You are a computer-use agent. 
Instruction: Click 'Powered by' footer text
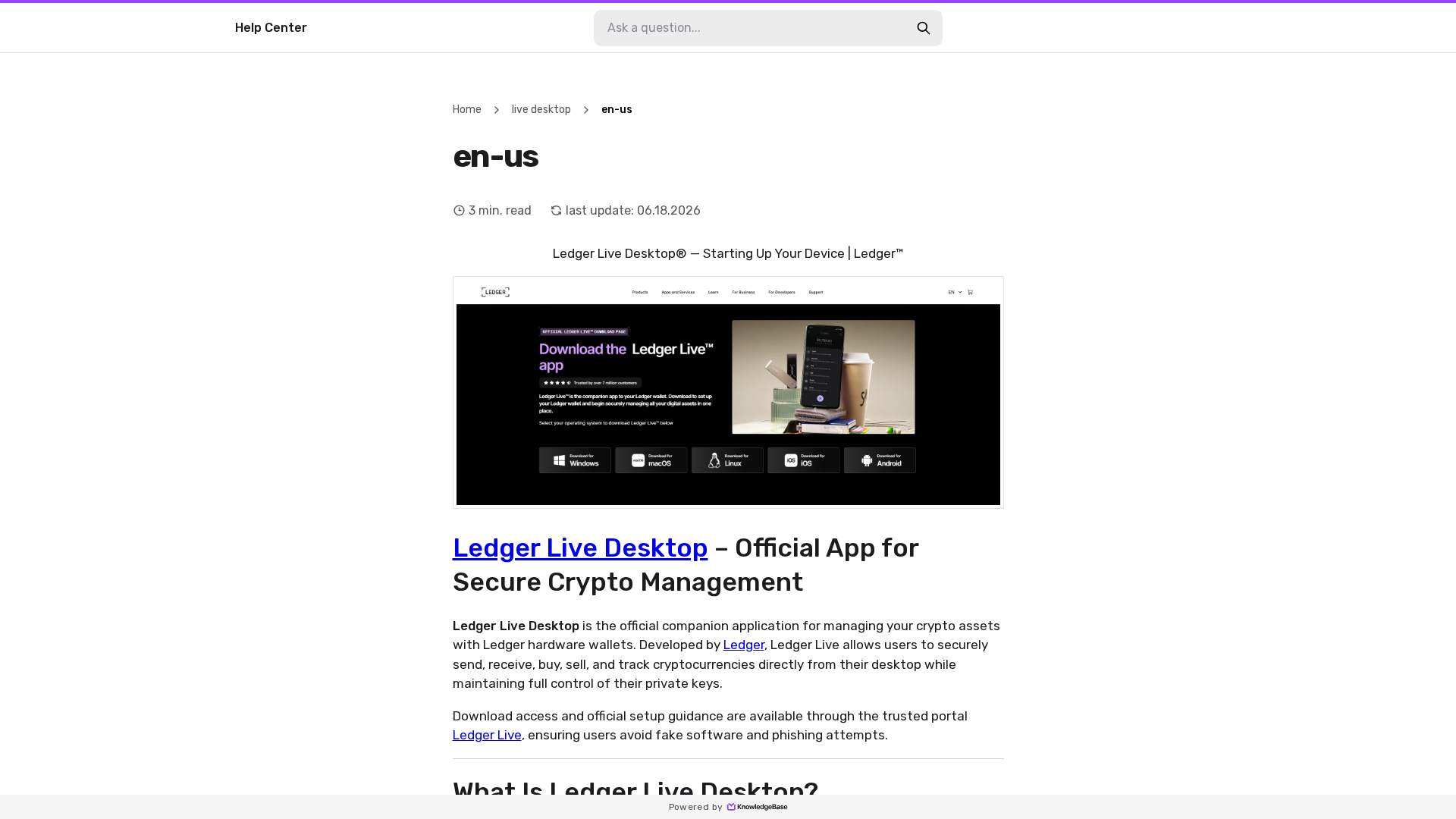pos(695,807)
